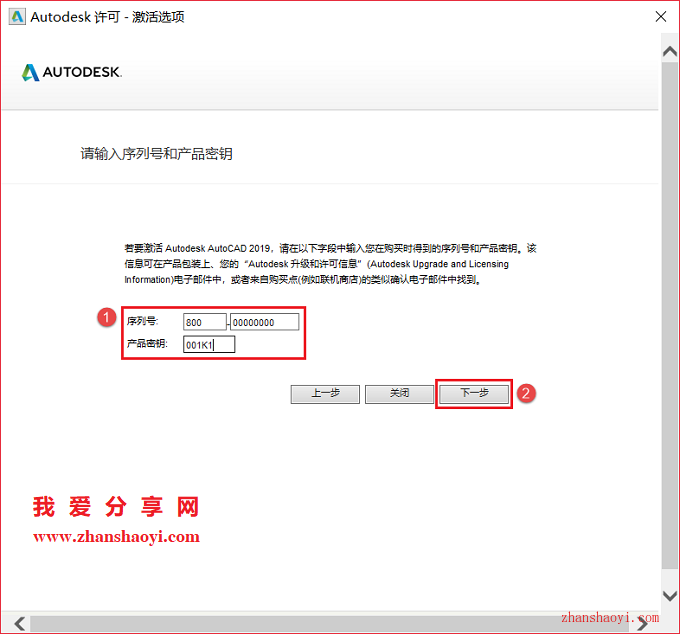Click the horizontal scrollbar left arrow
Screen dimensions: 680x634
pos(19,624)
